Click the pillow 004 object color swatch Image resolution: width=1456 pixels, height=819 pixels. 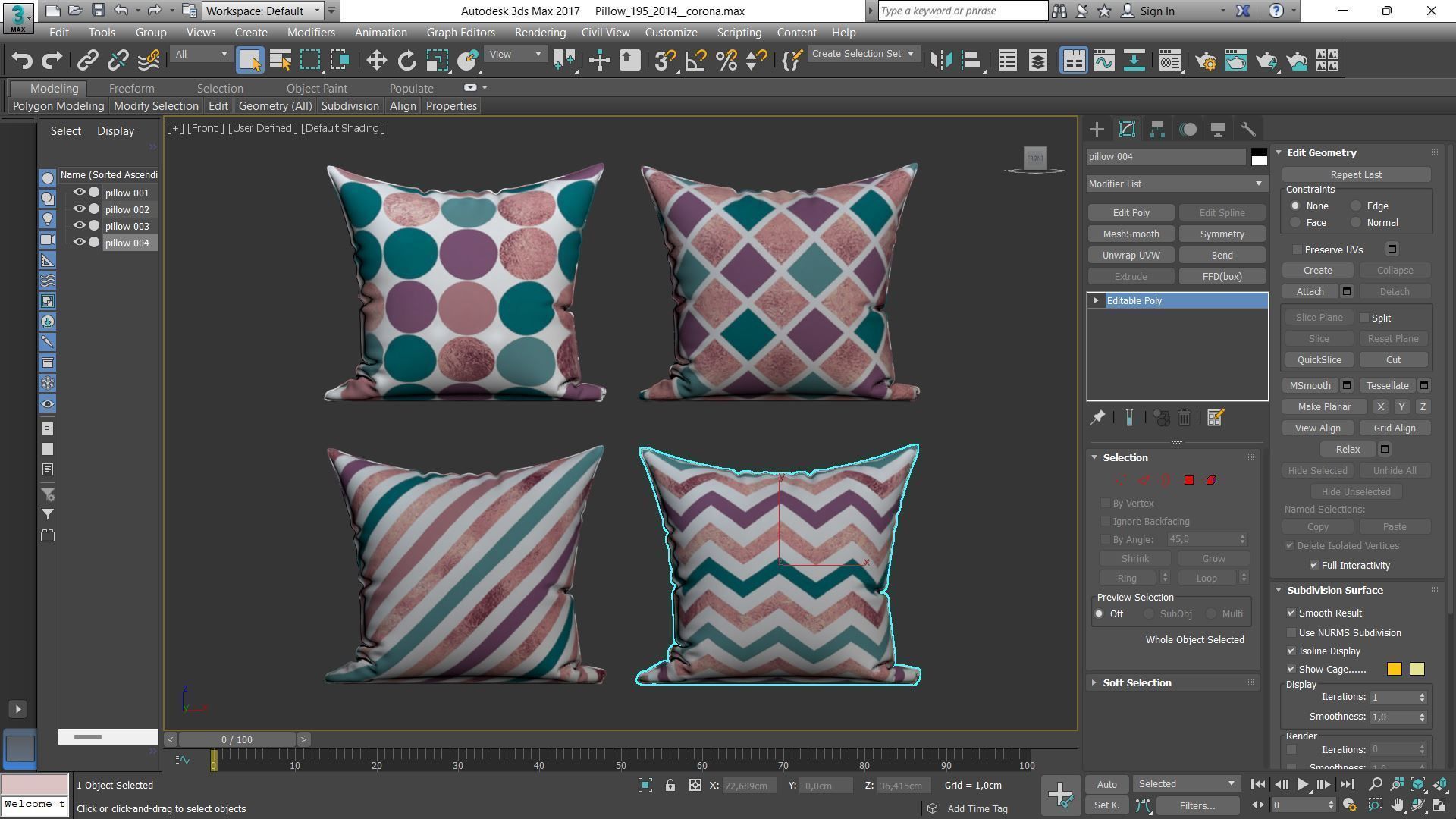pos(1259,157)
